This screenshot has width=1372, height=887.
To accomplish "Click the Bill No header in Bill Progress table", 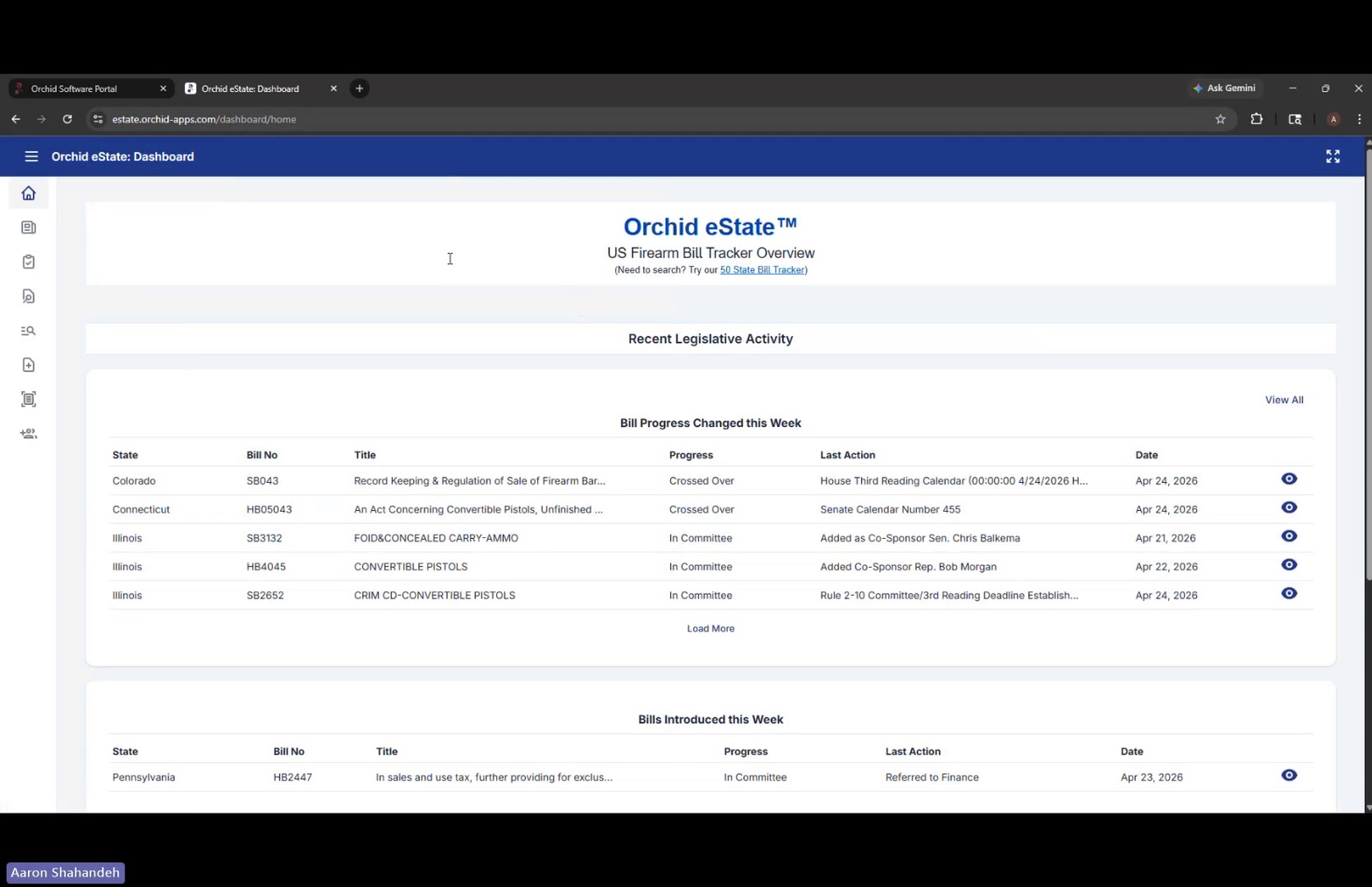I will (x=262, y=455).
